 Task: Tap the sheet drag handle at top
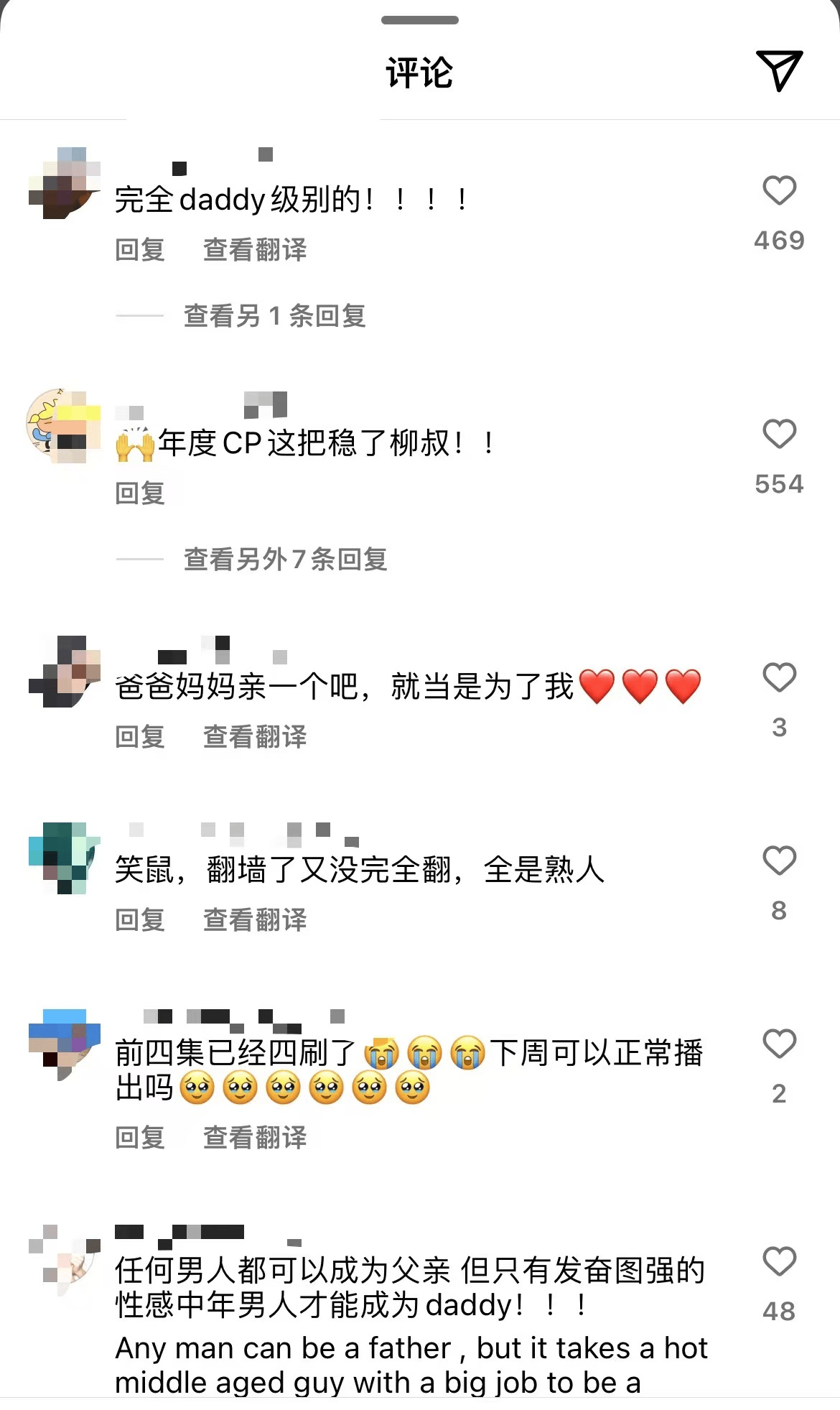point(420,20)
